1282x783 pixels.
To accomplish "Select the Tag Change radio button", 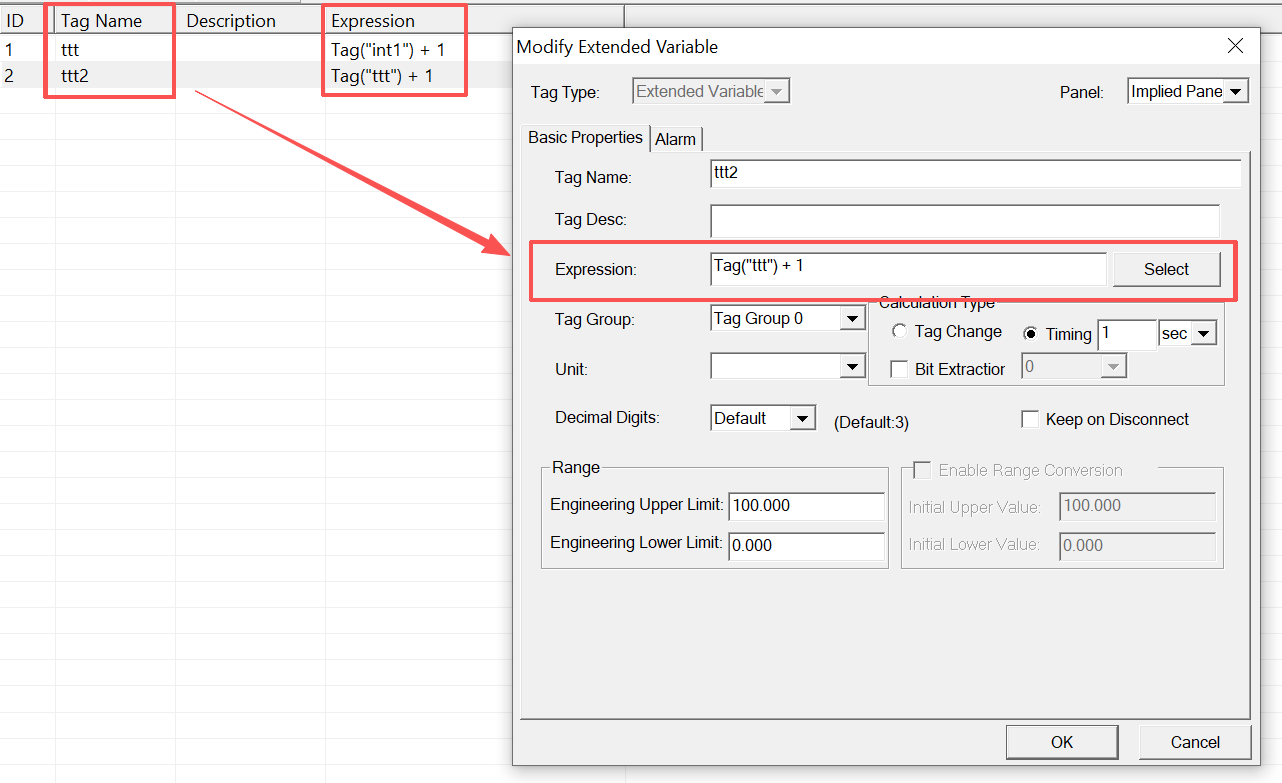I will [900, 331].
